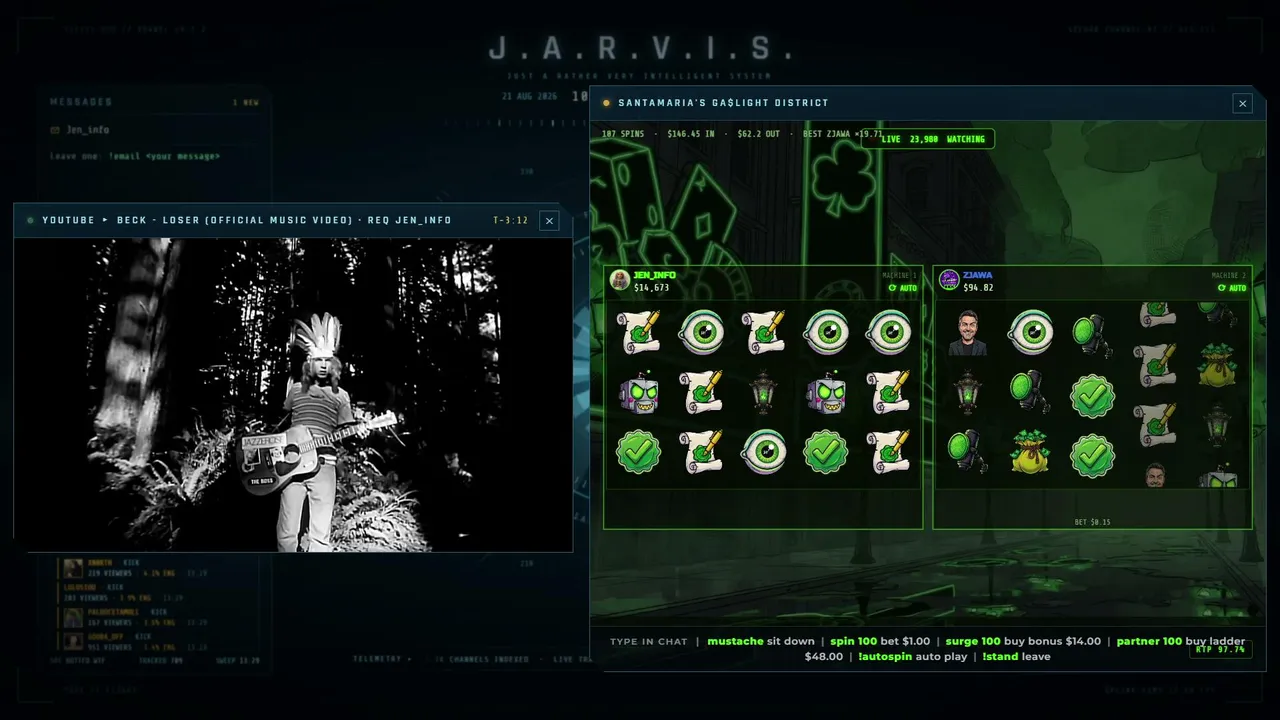Click the $146.45 IN stat
Viewport: 1280px width, 720px height.
[x=691, y=133]
